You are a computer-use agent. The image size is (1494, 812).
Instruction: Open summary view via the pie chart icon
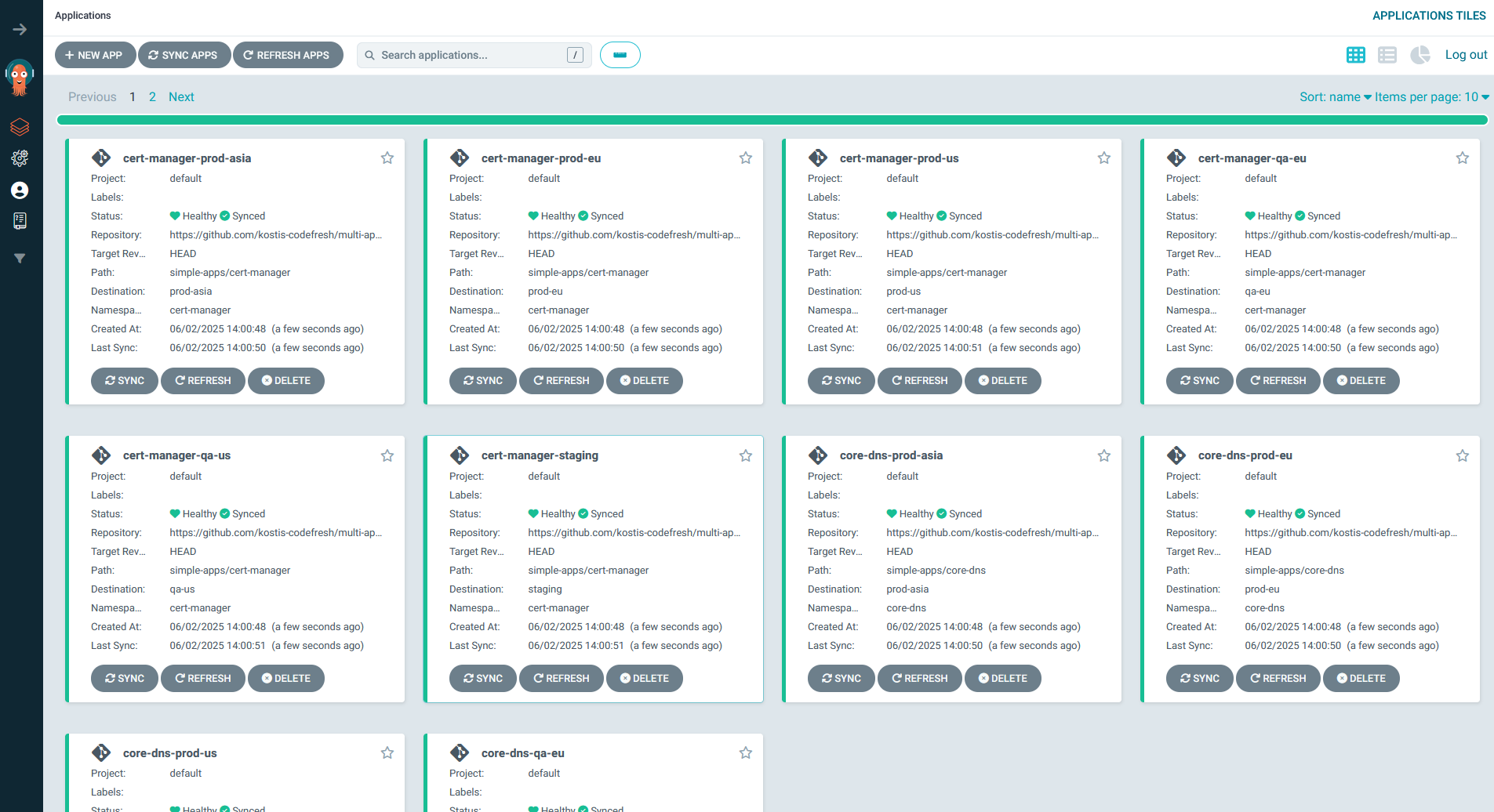pos(1419,55)
